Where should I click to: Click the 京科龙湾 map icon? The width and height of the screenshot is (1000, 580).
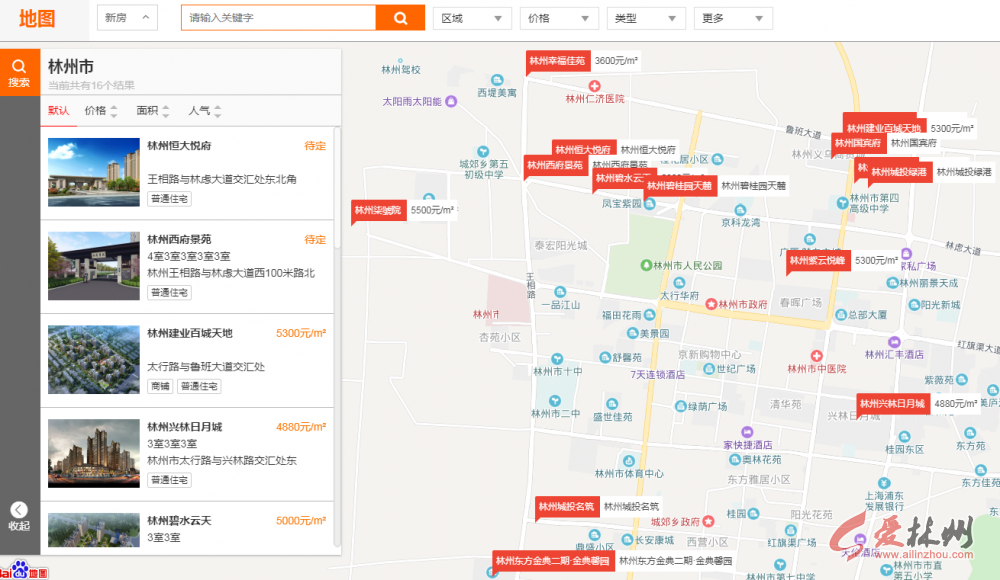point(740,210)
